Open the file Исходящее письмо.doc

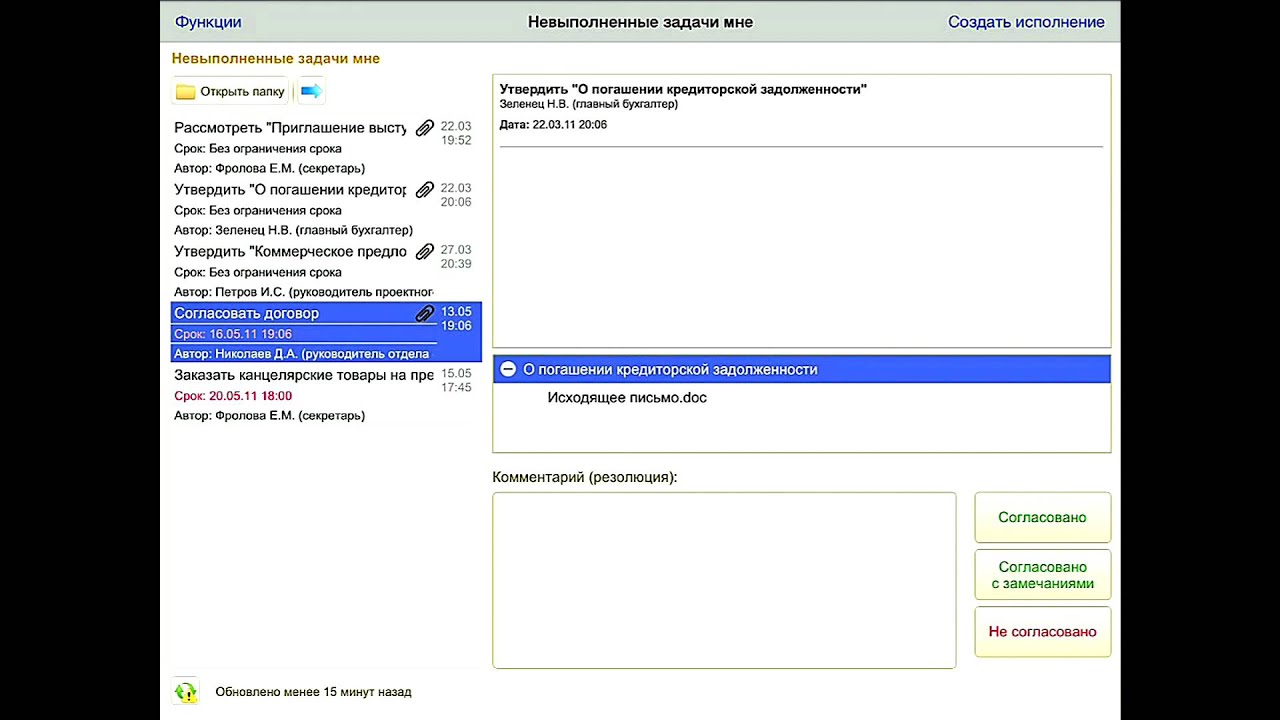[627, 398]
